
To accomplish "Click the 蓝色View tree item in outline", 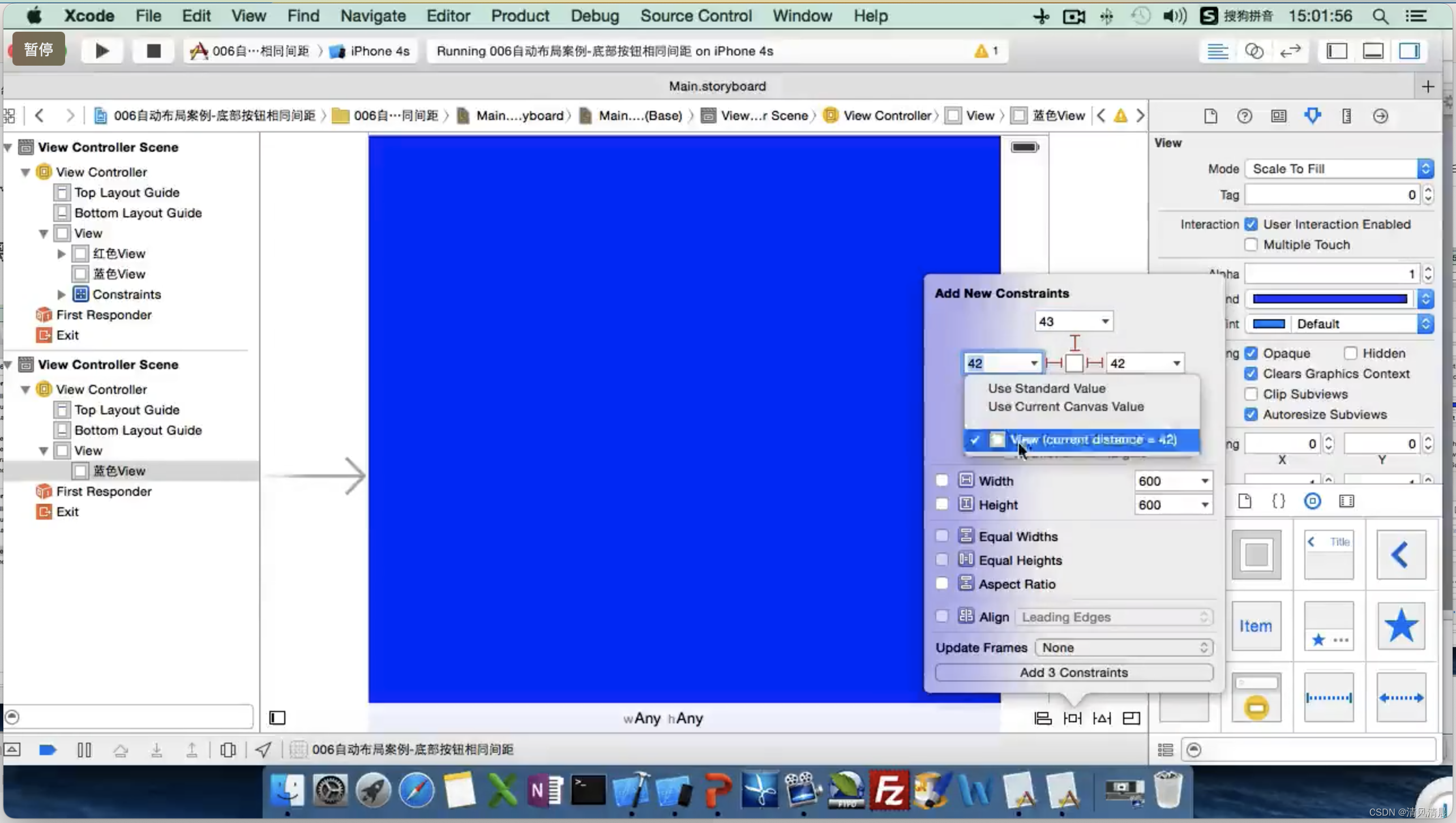I will click(118, 471).
